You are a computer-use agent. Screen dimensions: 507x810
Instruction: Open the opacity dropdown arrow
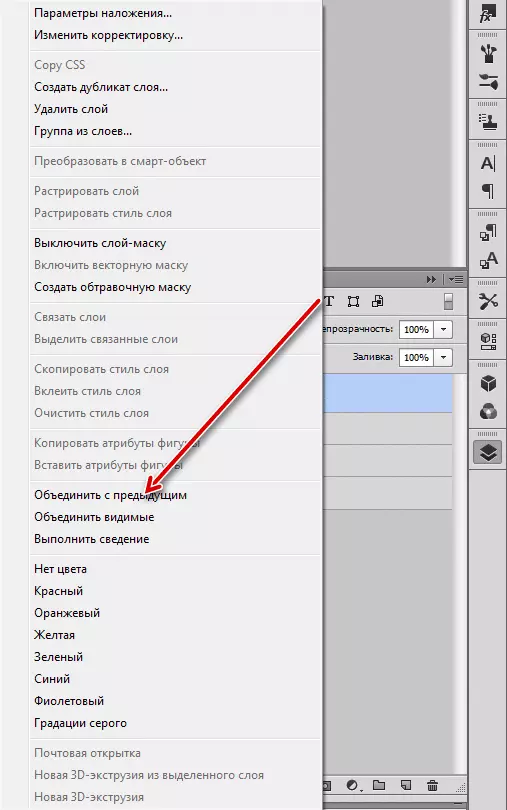click(443, 330)
